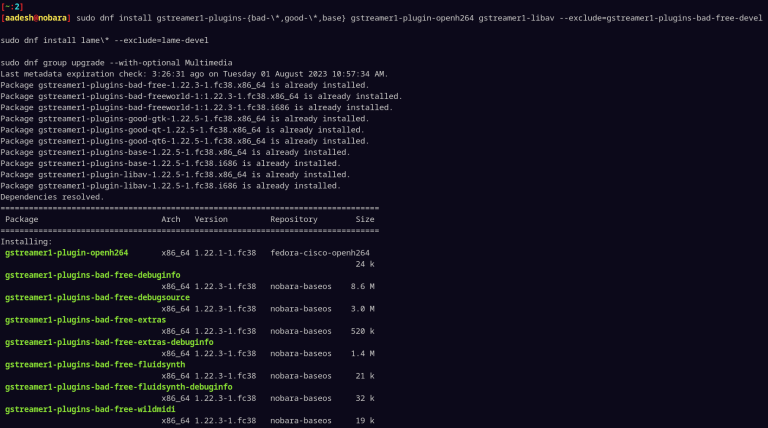
Task: Click the 'Dependencies resolved.' message
Action: (x=52, y=197)
